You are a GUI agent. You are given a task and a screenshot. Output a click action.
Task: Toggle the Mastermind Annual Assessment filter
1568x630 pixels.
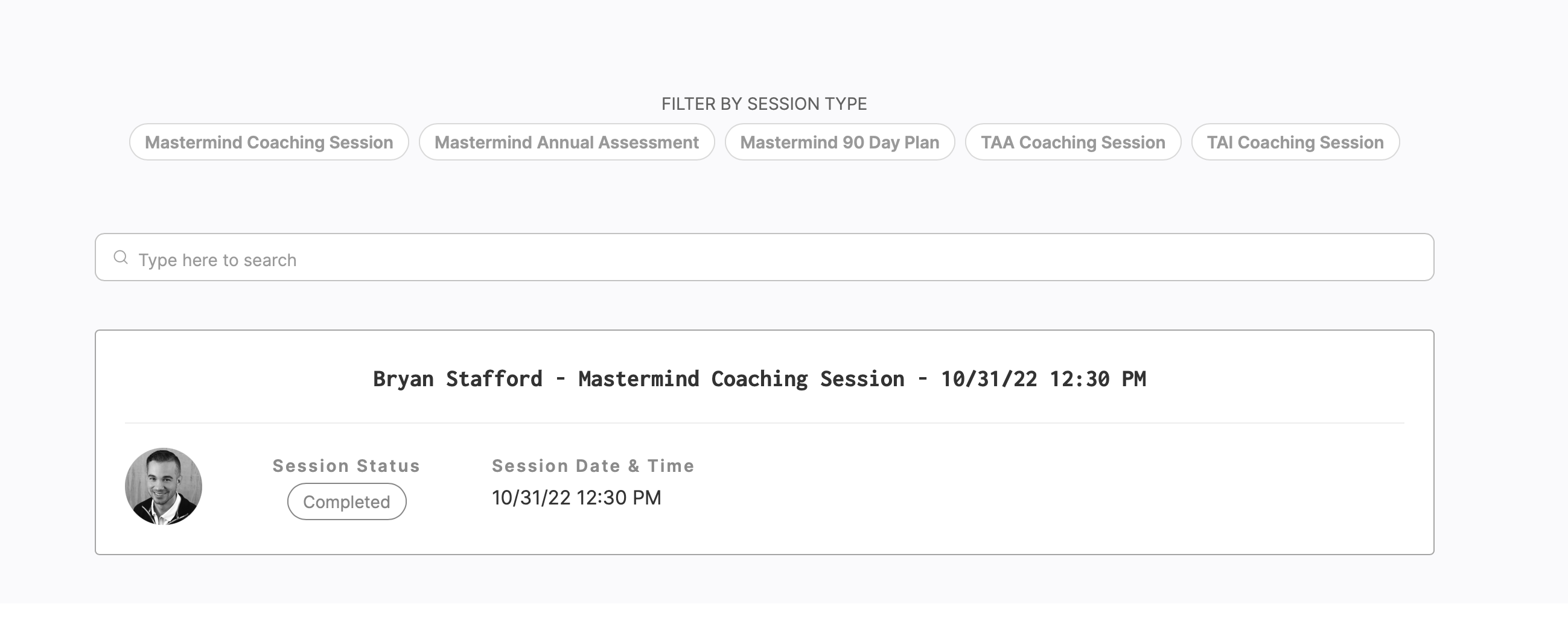[566, 142]
